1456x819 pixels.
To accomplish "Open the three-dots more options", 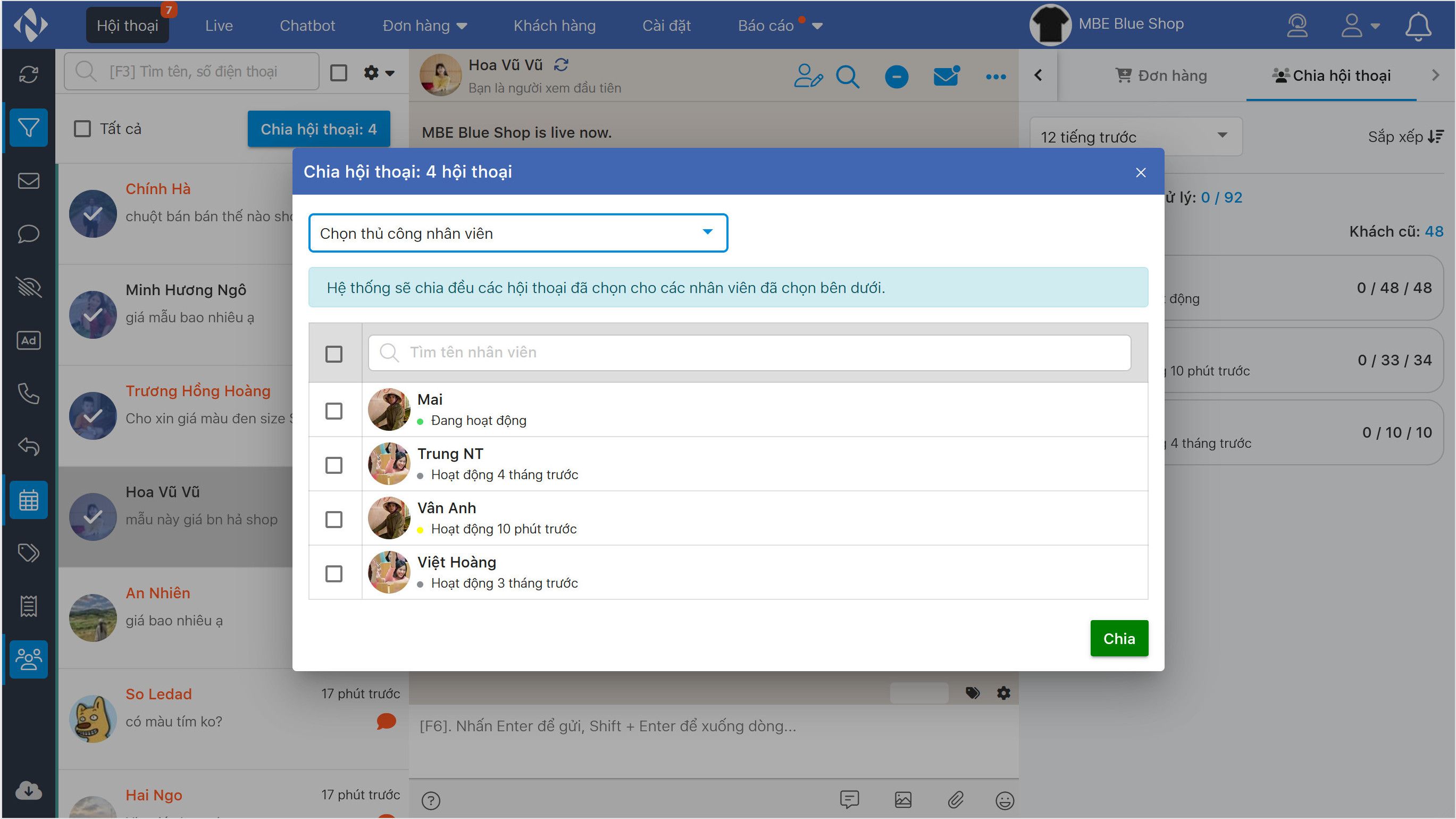I will click(996, 77).
